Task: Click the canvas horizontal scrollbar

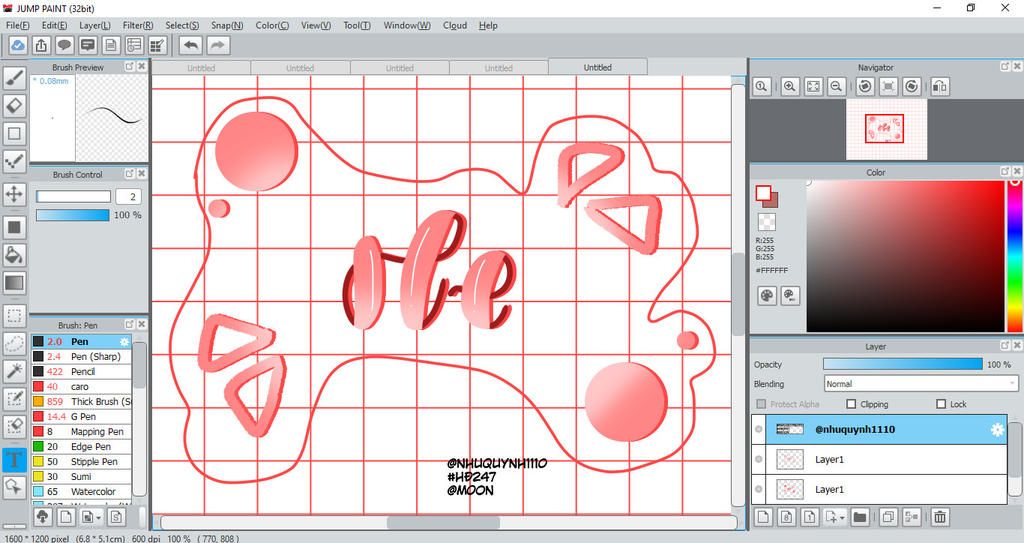Action: click(x=444, y=523)
